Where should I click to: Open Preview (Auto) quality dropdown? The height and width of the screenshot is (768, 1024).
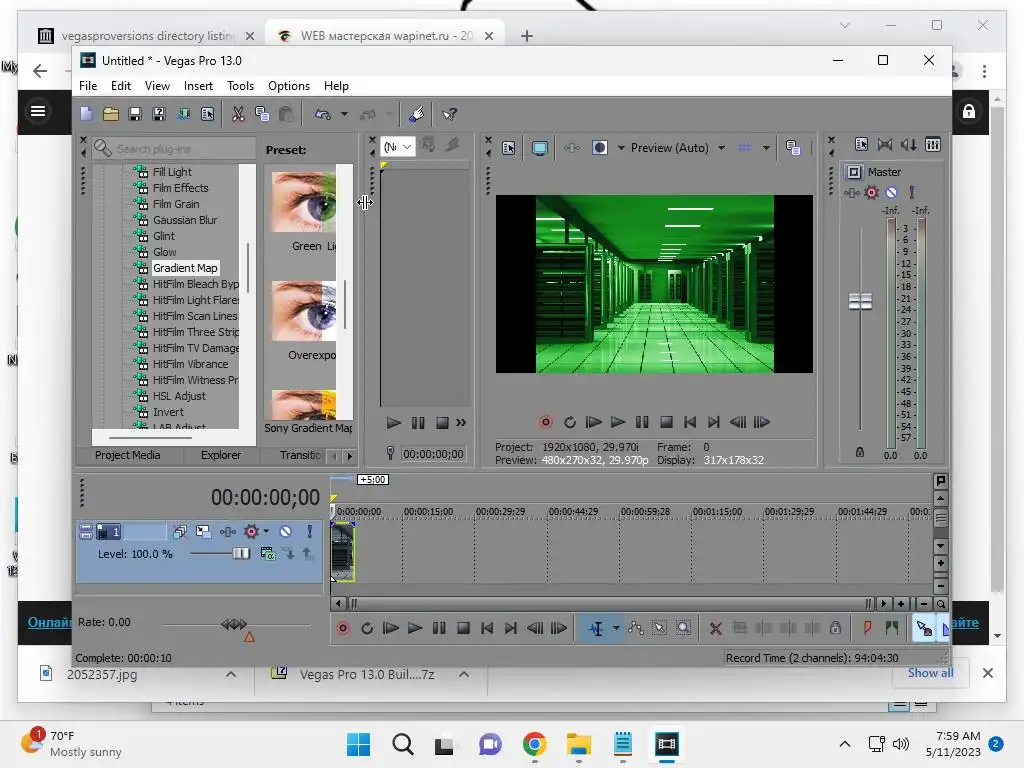click(x=722, y=148)
